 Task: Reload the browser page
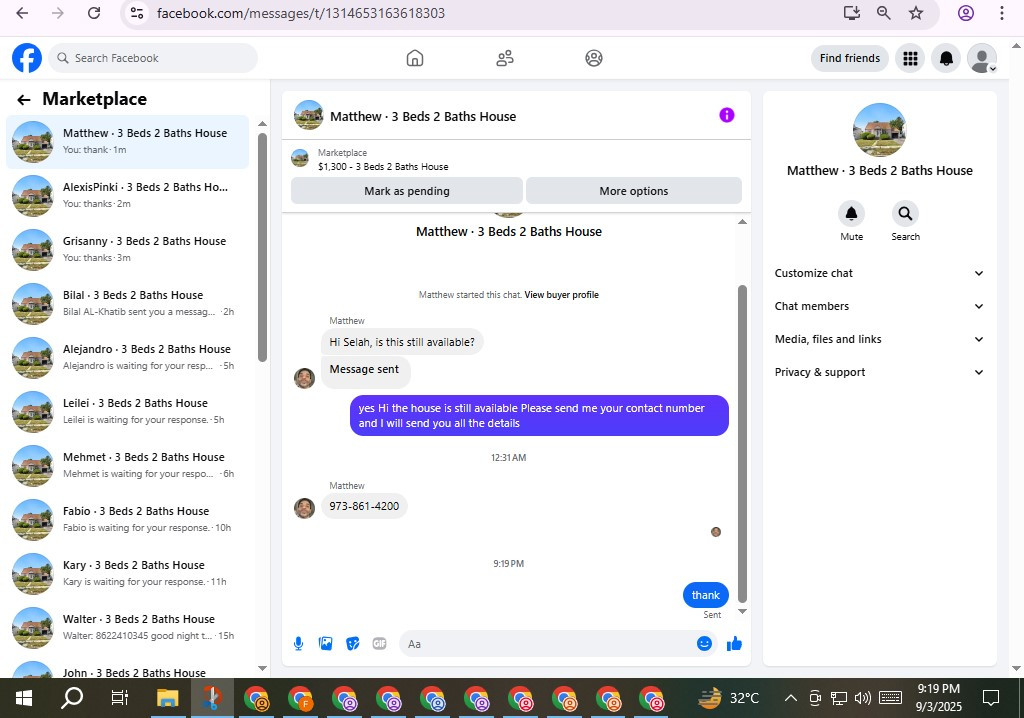click(x=94, y=13)
